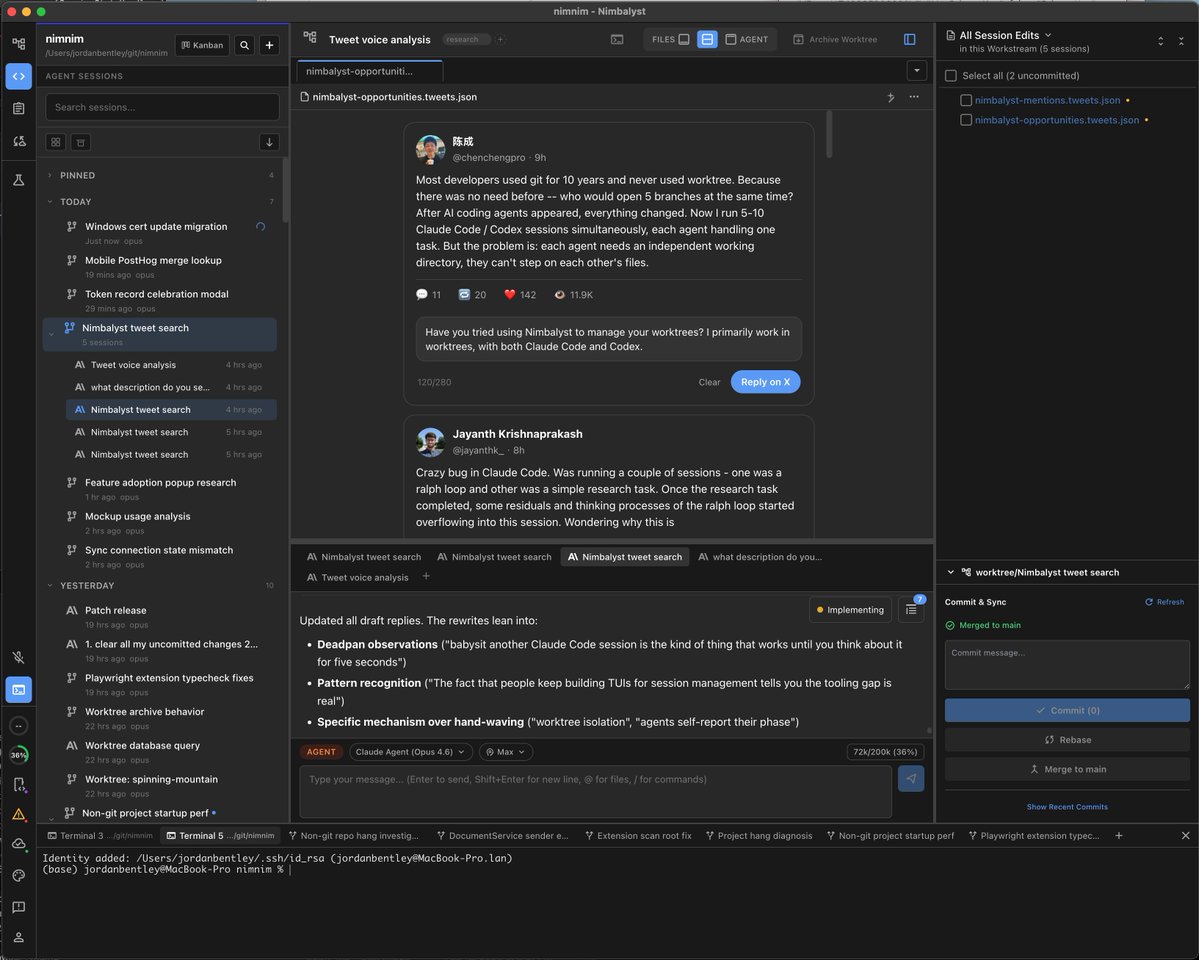This screenshot has width=1199, height=960.
Task: Switch to Terminal 3 tab
Action: pos(100,835)
